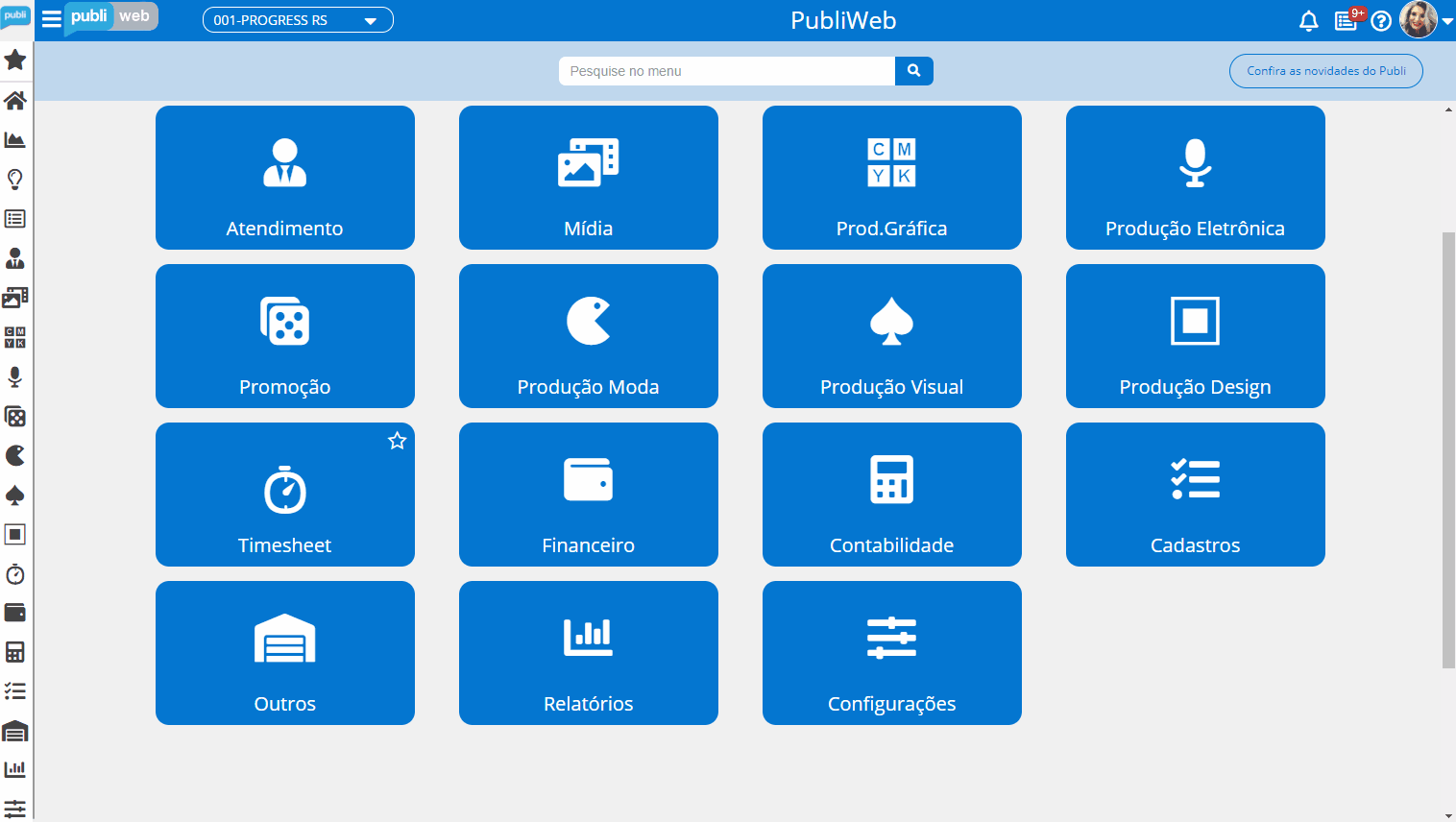Image resolution: width=1456 pixels, height=822 pixels.
Task: Open the Mídia module tile
Action: coord(589,178)
